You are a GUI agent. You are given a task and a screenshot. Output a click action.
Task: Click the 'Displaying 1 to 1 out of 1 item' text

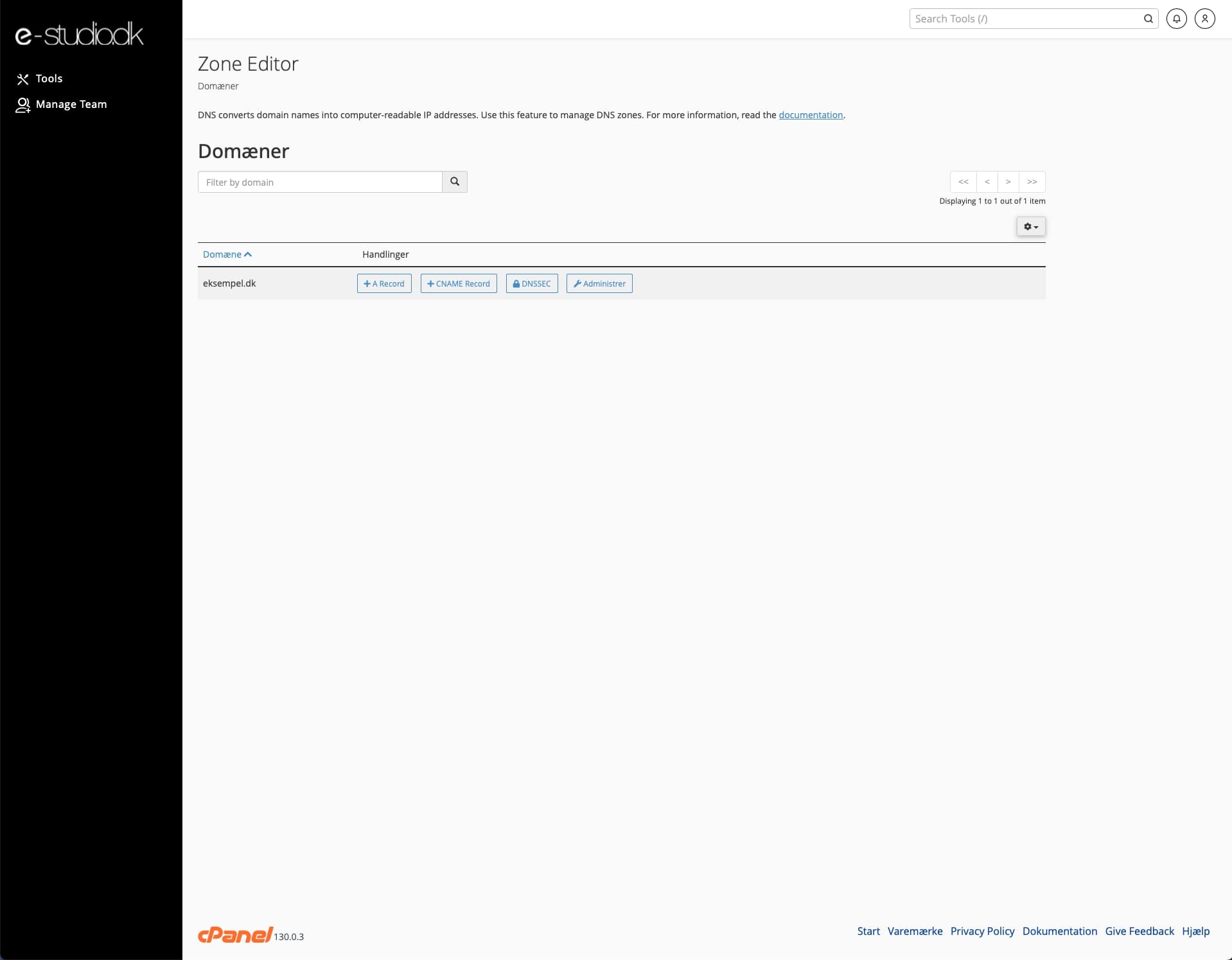[x=992, y=201]
